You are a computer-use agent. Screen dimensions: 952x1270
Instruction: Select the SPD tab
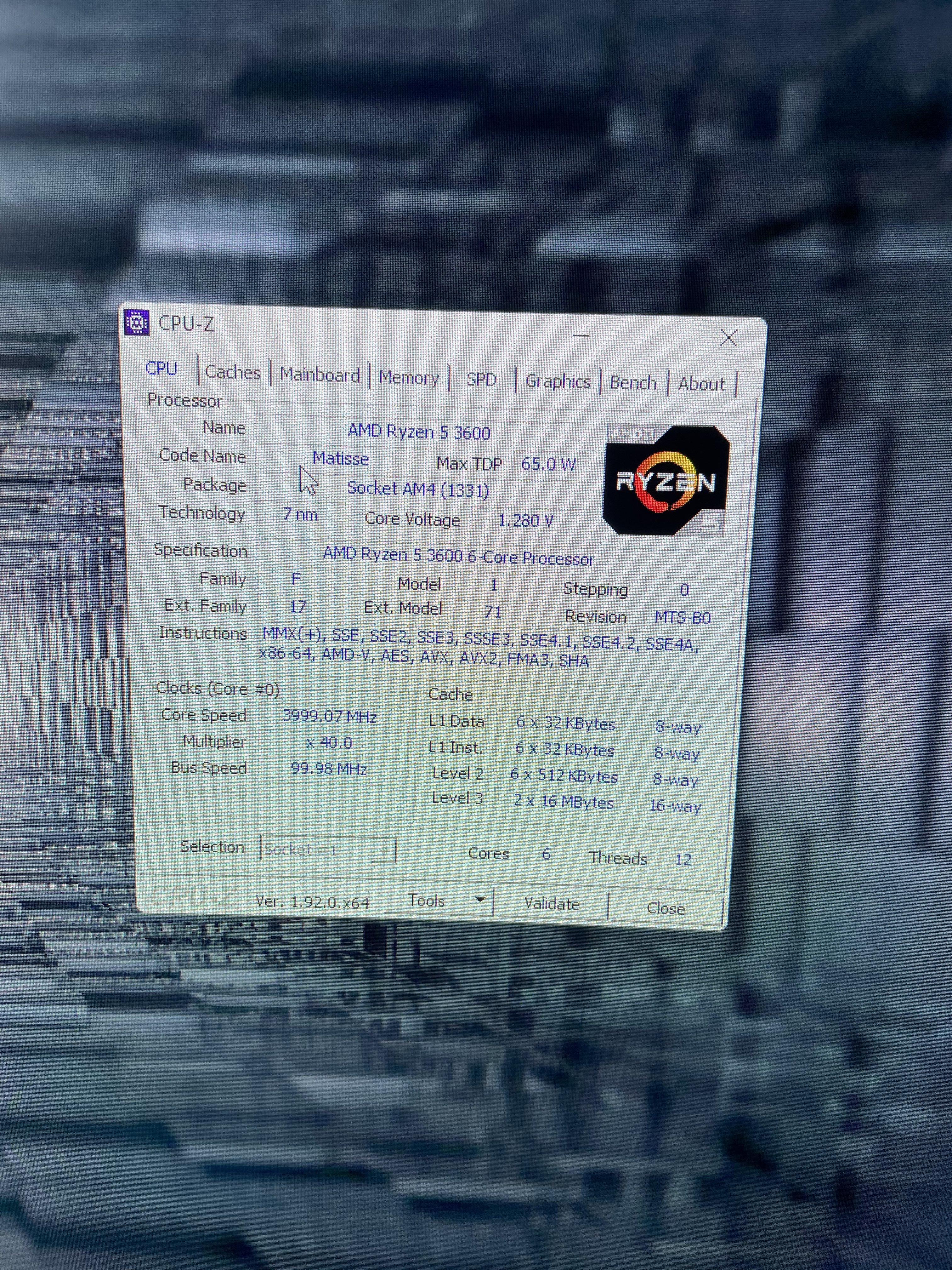pos(481,380)
